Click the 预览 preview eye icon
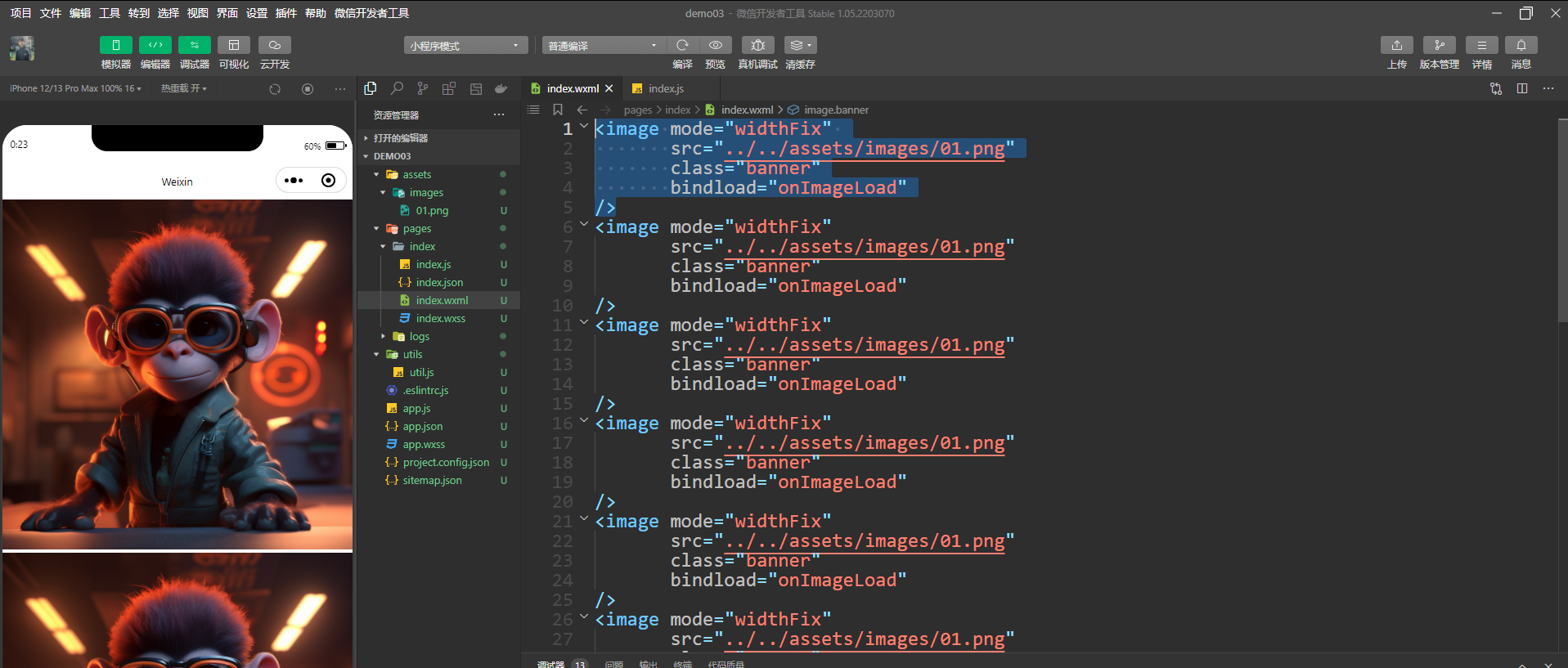The height and width of the screenshot is (668, 1568). [716, 45]
